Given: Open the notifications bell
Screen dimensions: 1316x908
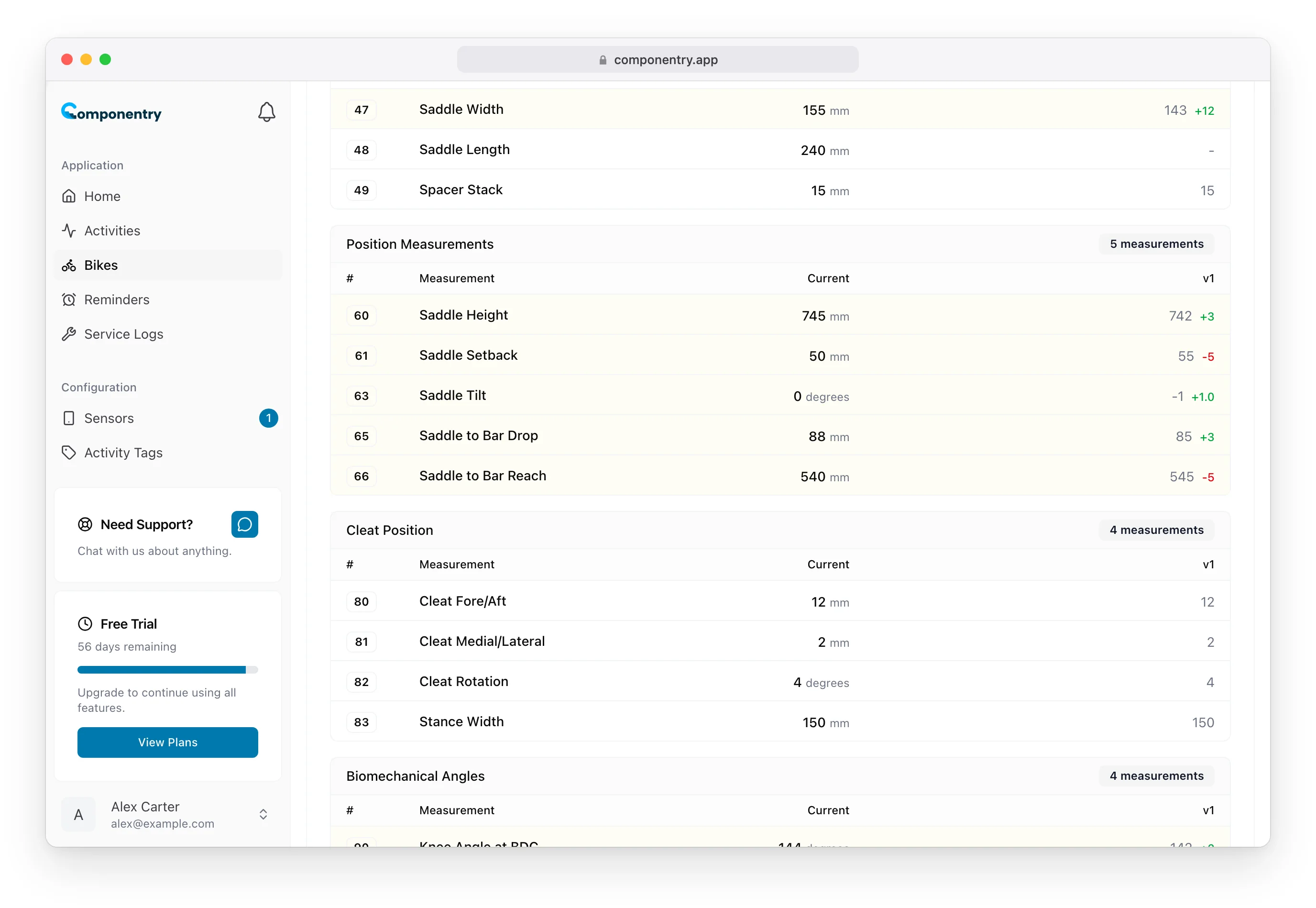Looking at the screenshot, I should [267, 112].
